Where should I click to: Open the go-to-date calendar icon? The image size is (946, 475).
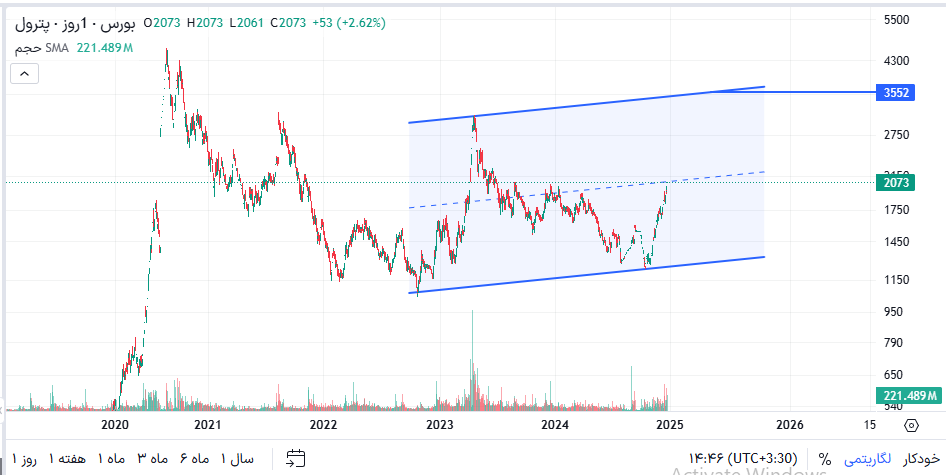pos(296,459)
